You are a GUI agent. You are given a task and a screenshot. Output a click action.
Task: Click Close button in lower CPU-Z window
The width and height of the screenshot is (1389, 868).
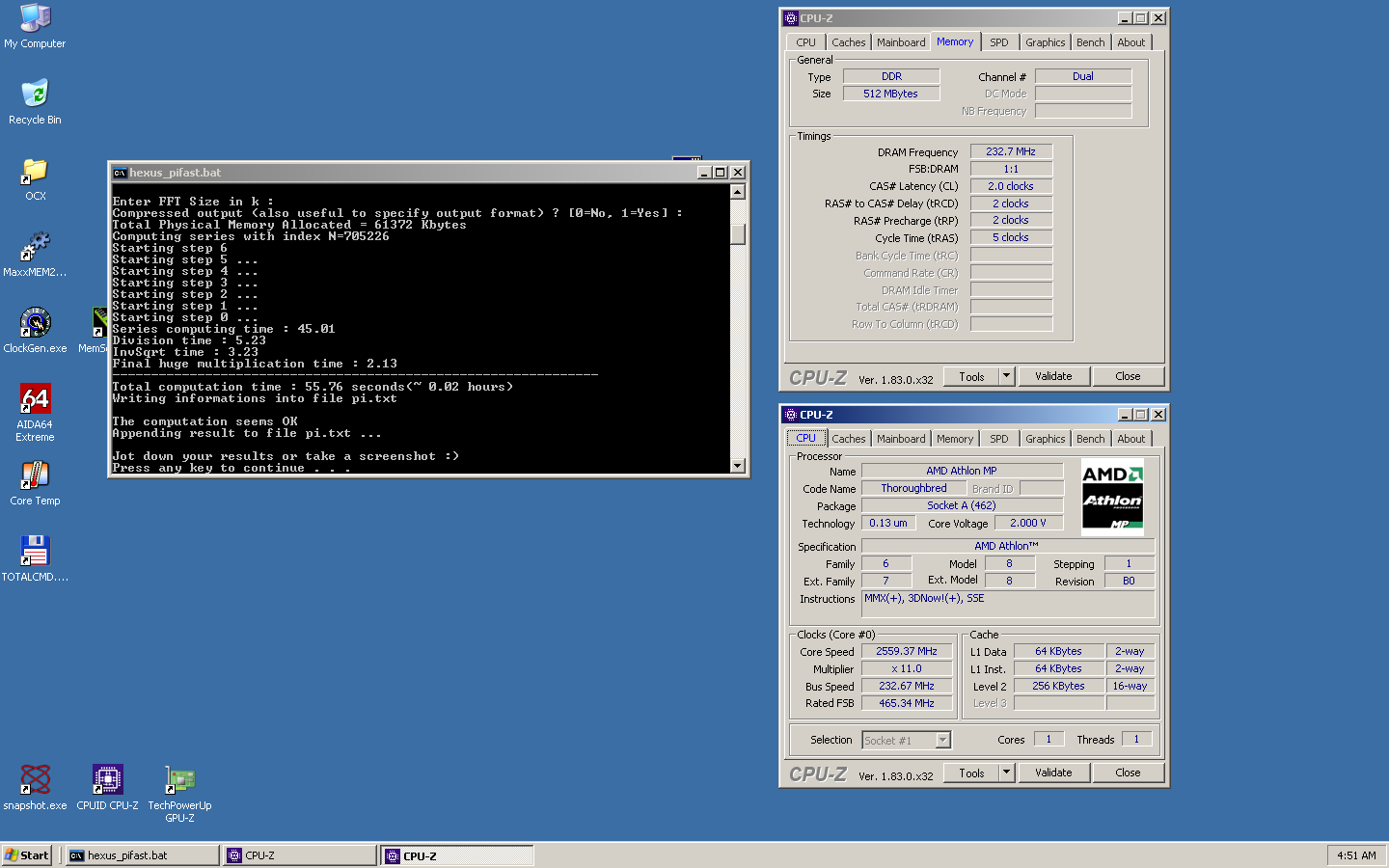click(1128, 773)
